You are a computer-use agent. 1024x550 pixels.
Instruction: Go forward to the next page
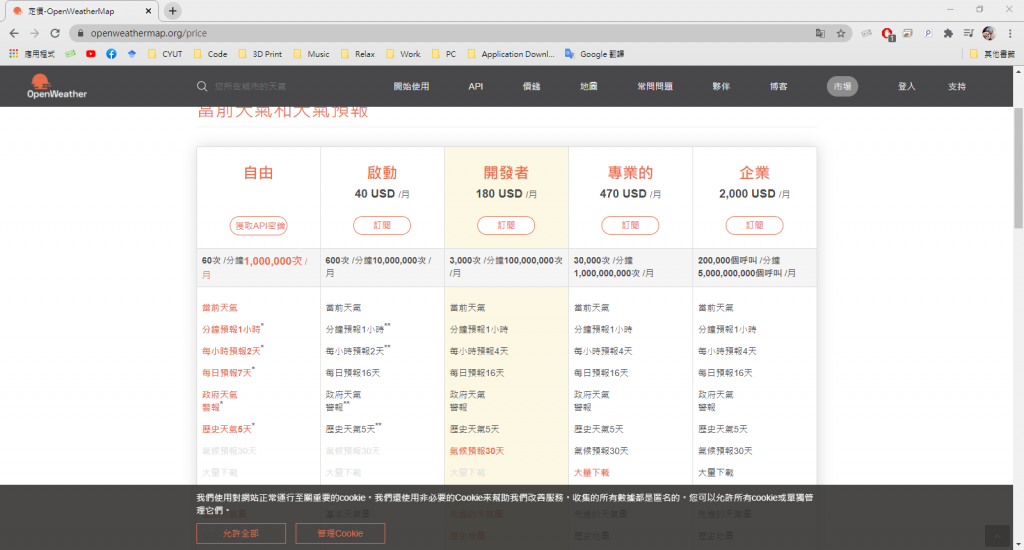[x=35, y=33]
